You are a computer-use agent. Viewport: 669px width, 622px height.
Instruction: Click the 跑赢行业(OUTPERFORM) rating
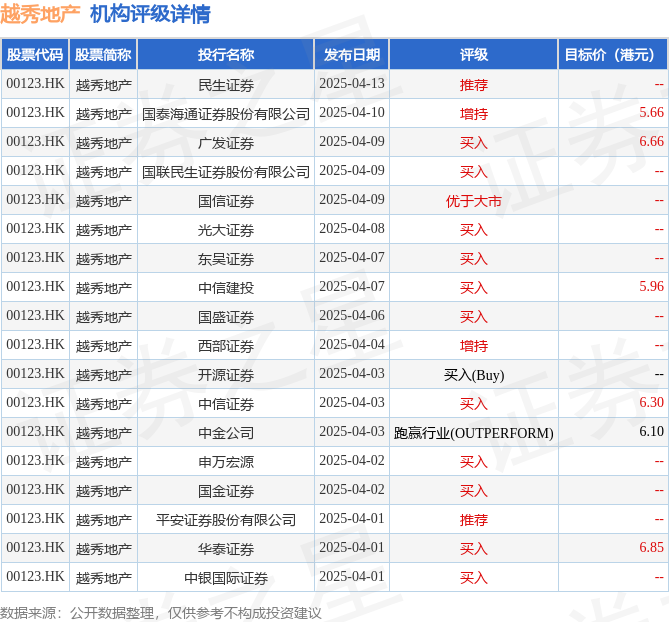pos(474,433)
